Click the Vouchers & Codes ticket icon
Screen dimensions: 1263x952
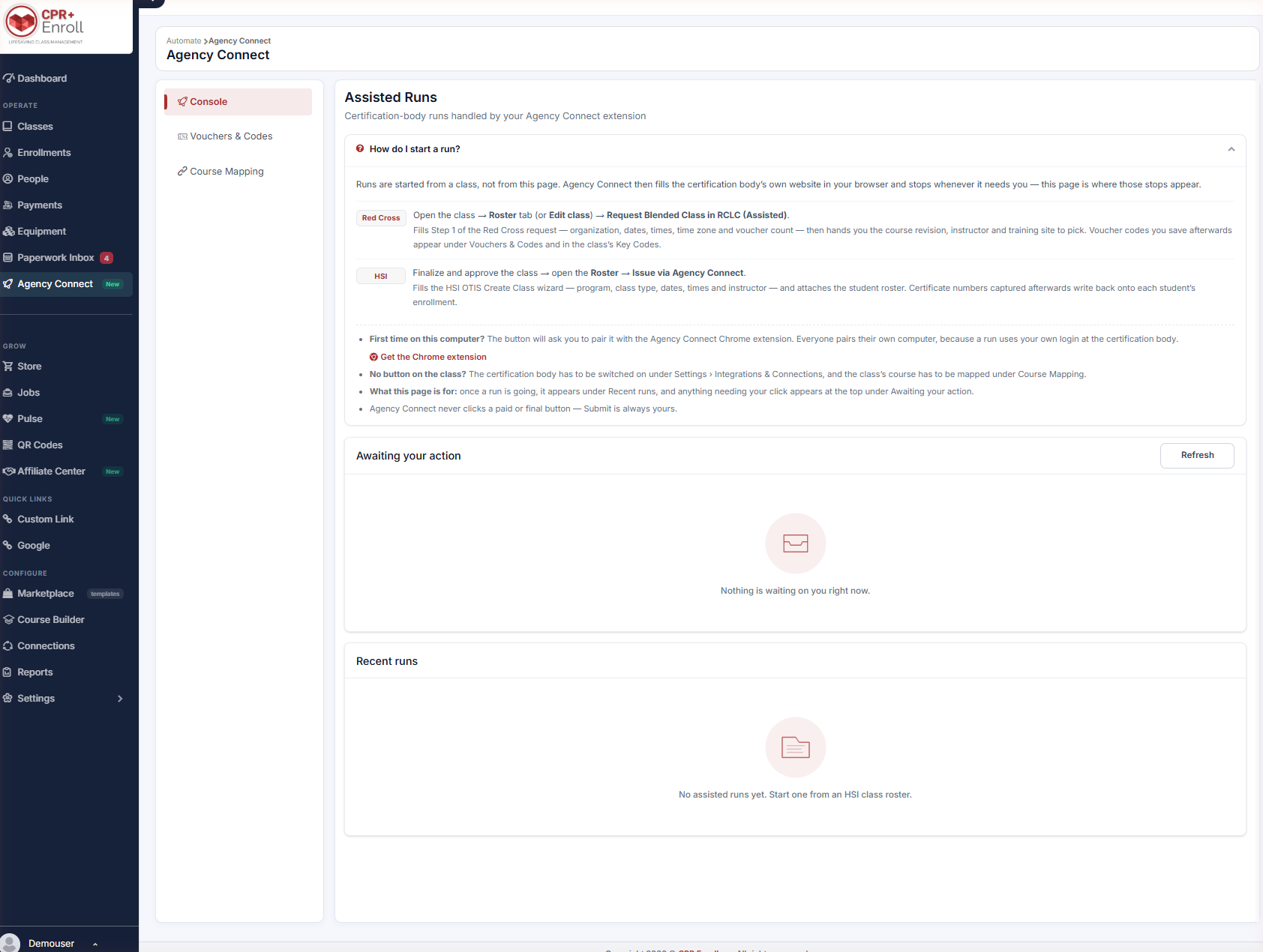coord(182,136)
